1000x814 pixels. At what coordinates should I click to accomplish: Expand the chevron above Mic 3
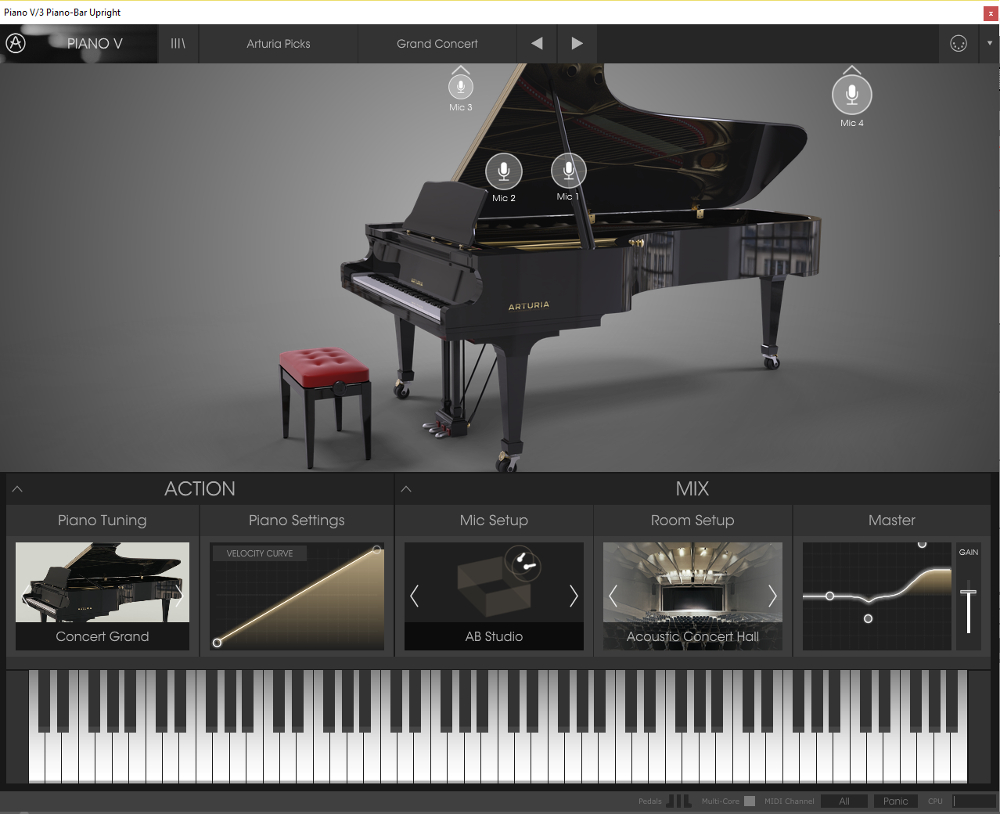point(460,70)
